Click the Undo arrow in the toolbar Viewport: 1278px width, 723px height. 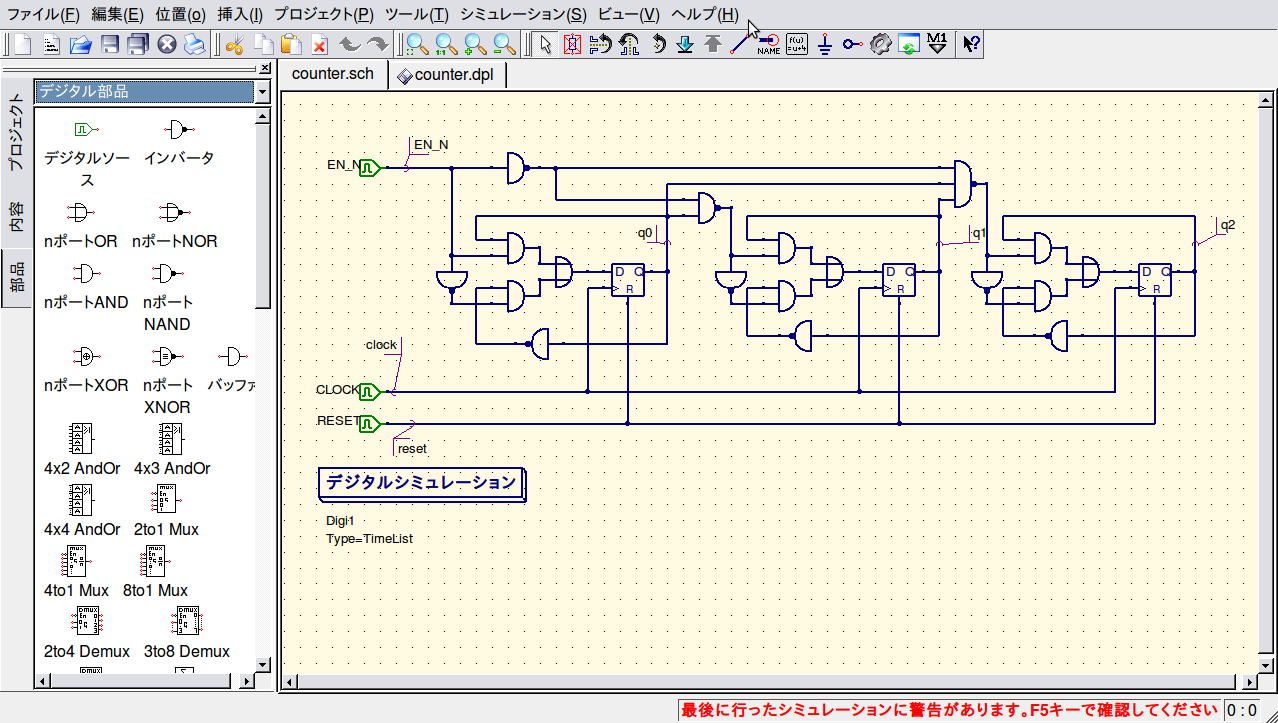pos(349,44)
